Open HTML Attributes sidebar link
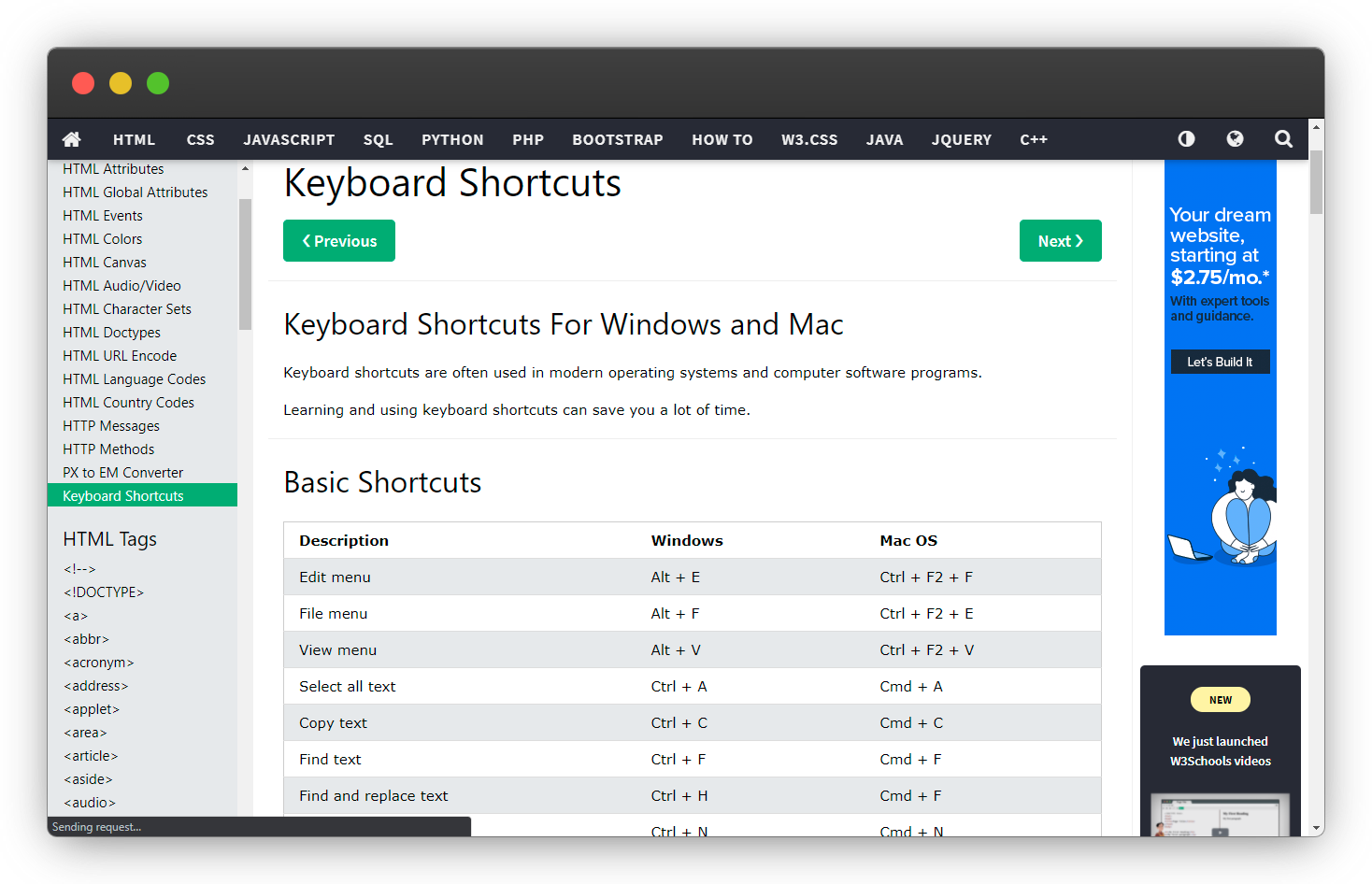 pos(113,169)
